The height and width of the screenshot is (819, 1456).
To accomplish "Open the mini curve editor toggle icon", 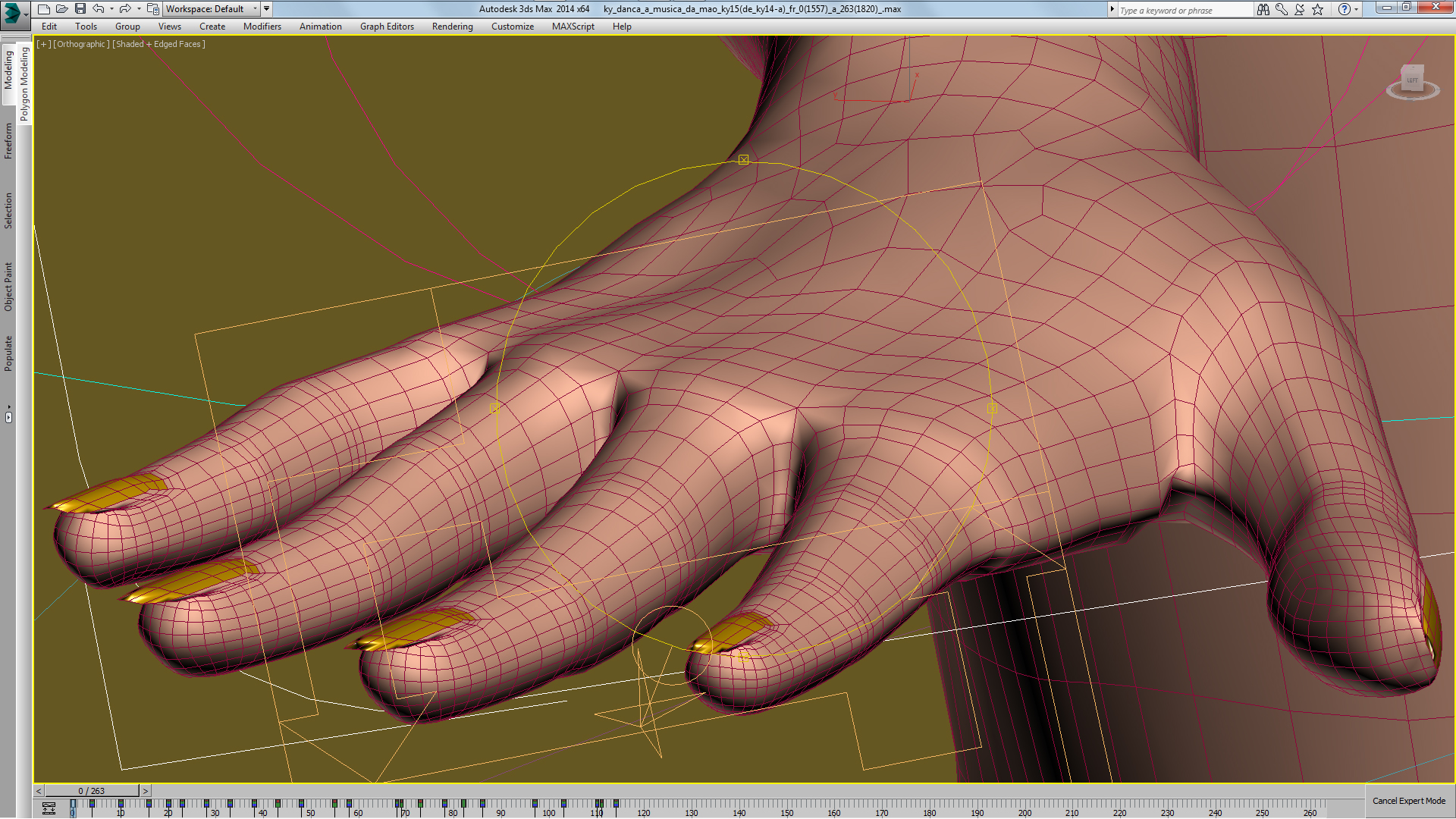I will point(49,808).
